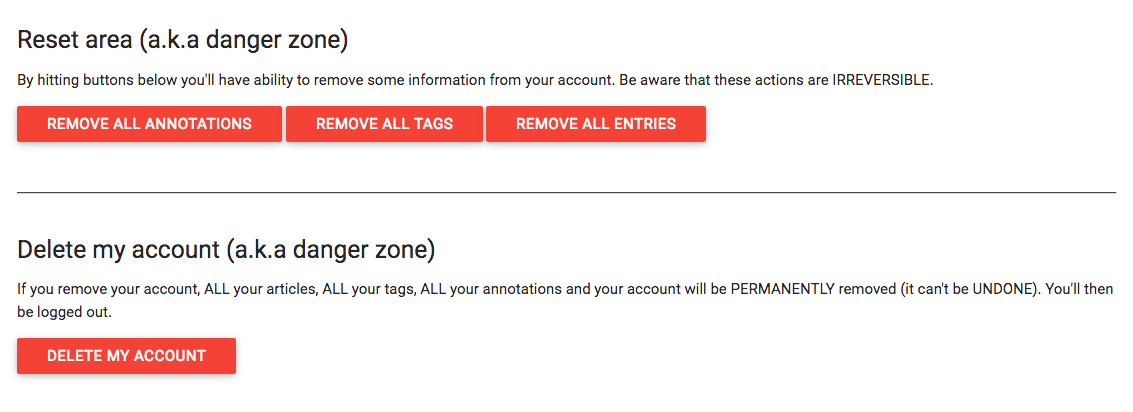
Task: Click the red Delete My Account button
Action: tap(126, 356)
